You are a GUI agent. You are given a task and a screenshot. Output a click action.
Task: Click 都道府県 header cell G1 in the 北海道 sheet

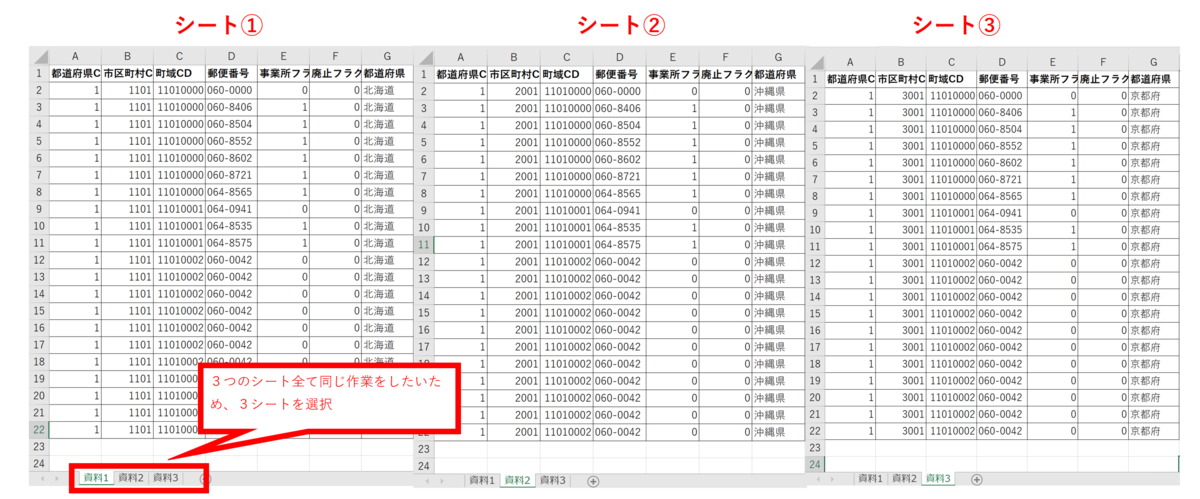tap(387, 73)
